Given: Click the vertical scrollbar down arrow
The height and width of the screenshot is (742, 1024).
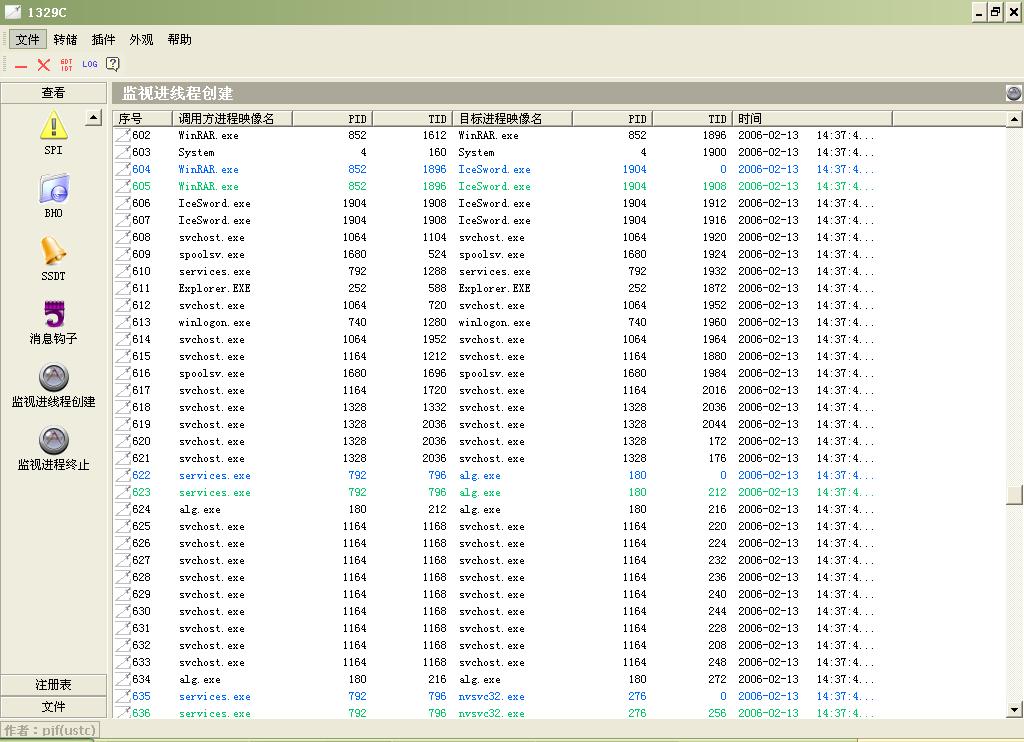Looking at the screenshot, I should 1015,710.
